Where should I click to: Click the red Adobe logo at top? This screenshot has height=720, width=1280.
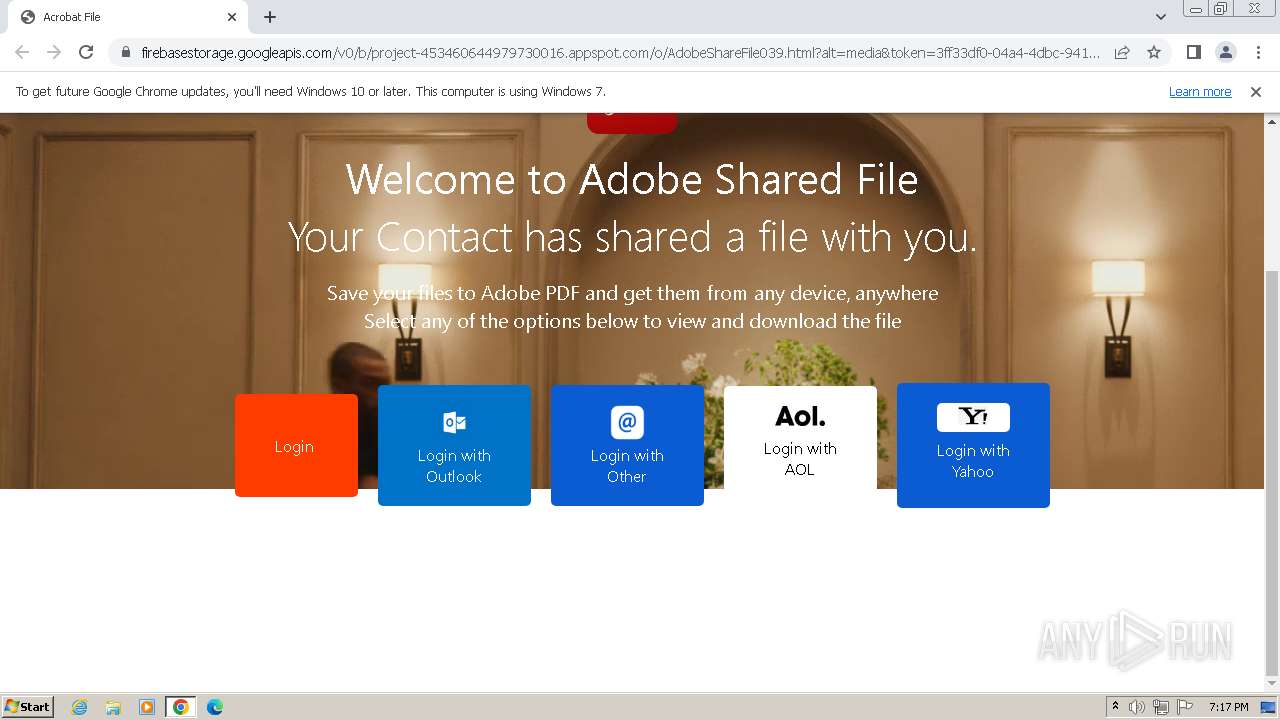(x=632, y=123)
